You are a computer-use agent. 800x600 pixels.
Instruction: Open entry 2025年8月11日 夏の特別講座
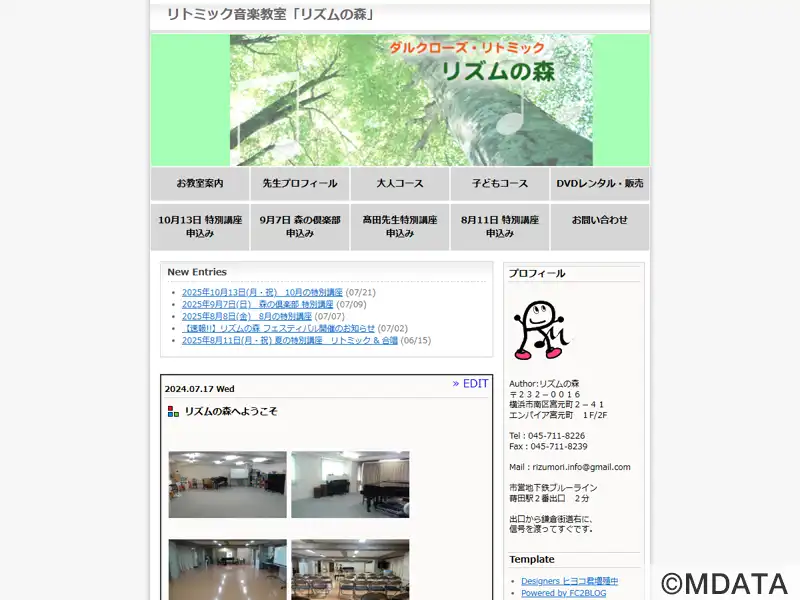click(x=290, y=340)
